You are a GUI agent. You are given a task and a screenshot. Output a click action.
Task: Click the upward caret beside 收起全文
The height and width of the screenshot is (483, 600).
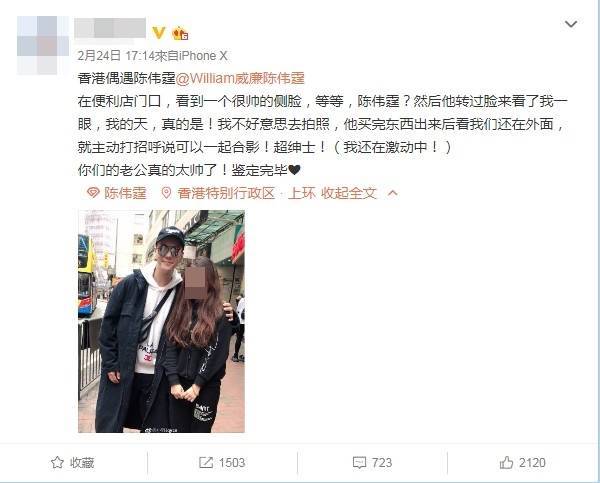coord(393,193)
